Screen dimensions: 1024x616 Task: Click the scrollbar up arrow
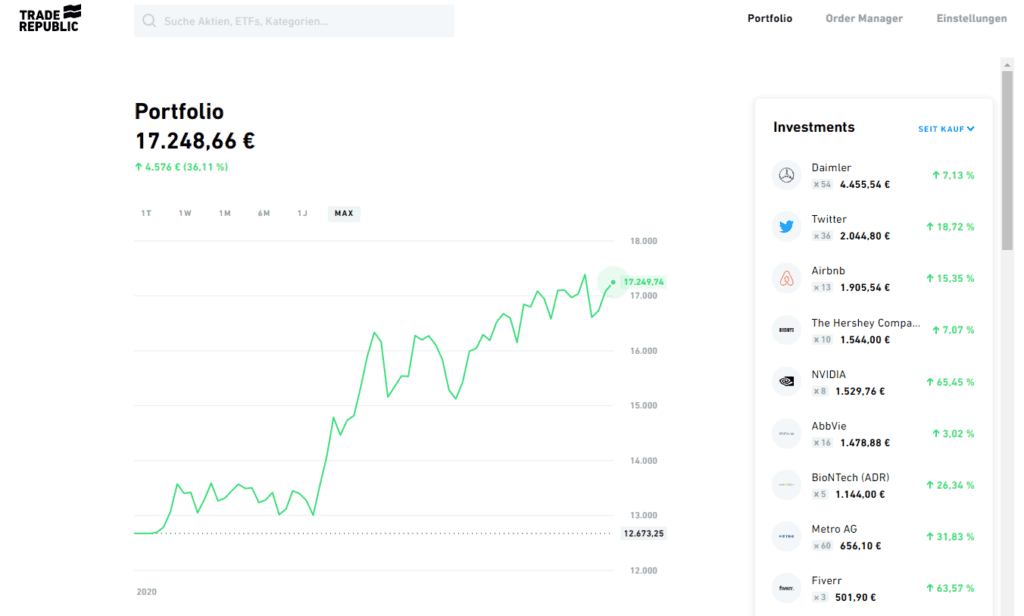point(1007,65)
